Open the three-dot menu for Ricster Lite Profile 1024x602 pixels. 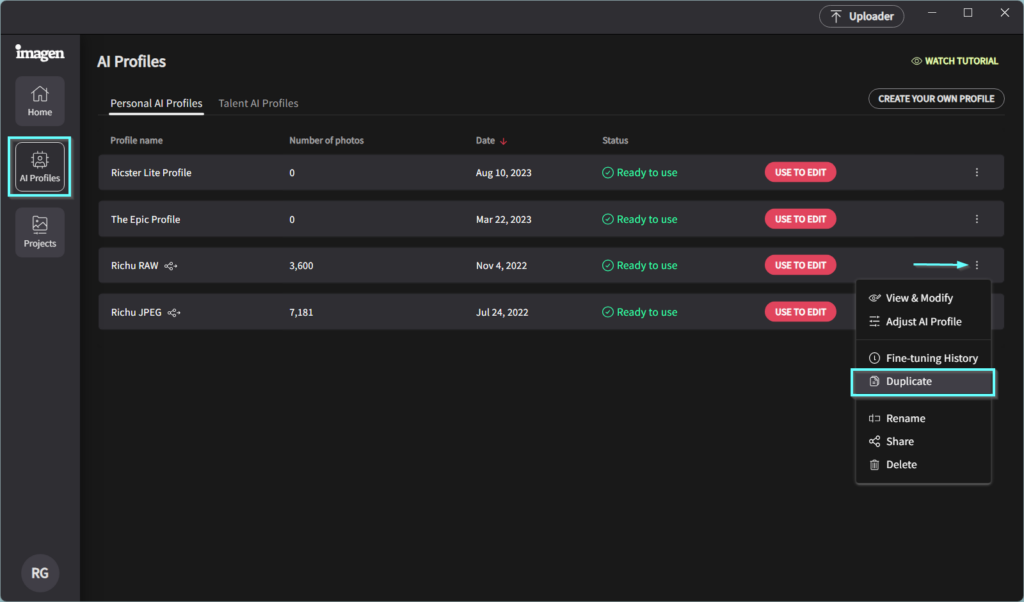(x=976, y=173)
